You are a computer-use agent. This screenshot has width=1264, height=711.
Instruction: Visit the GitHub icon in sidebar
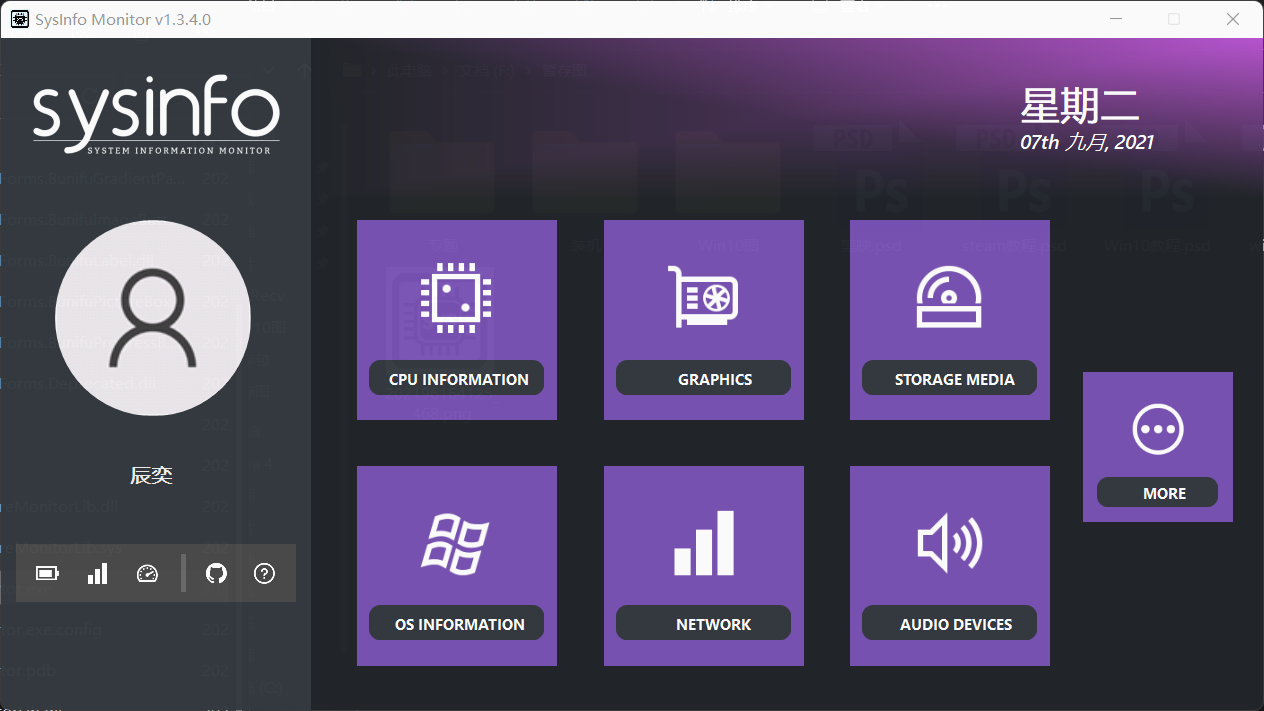[216, 573]
